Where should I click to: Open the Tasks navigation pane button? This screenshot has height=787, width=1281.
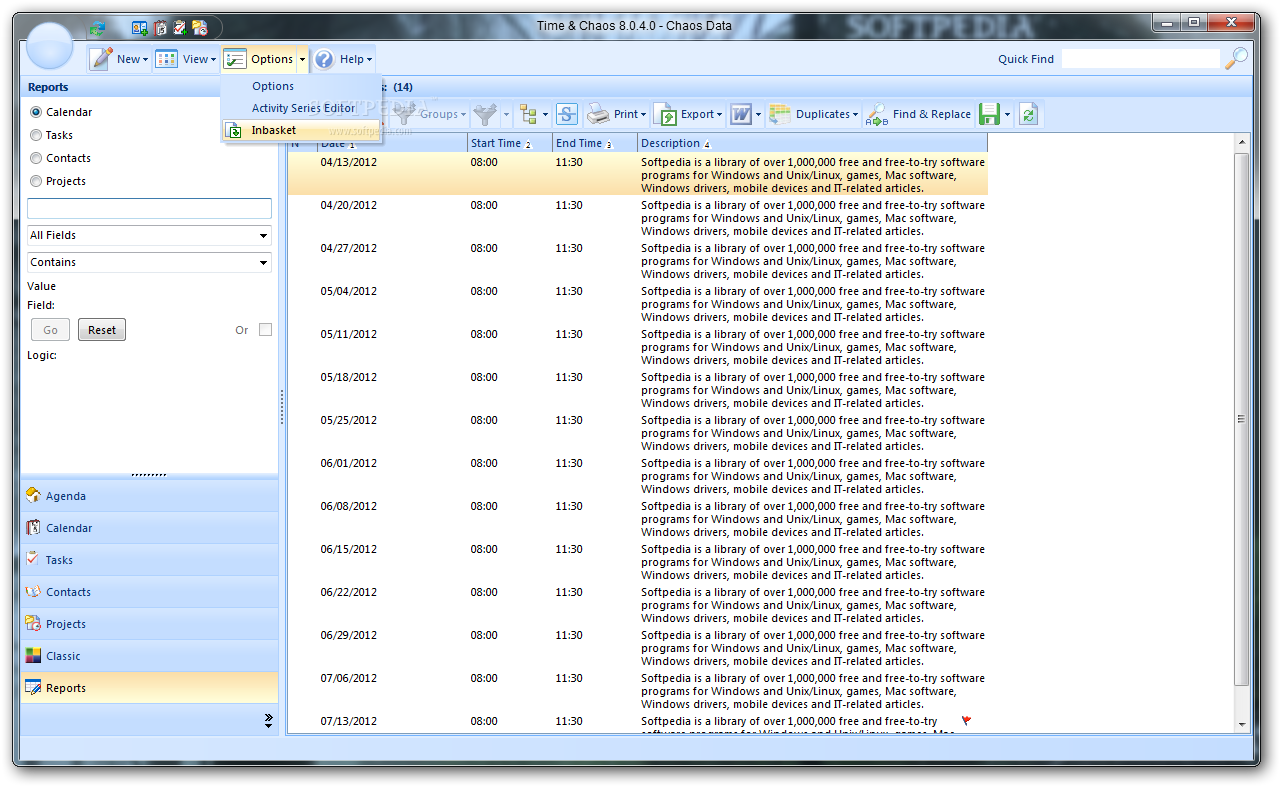point(149,560)
